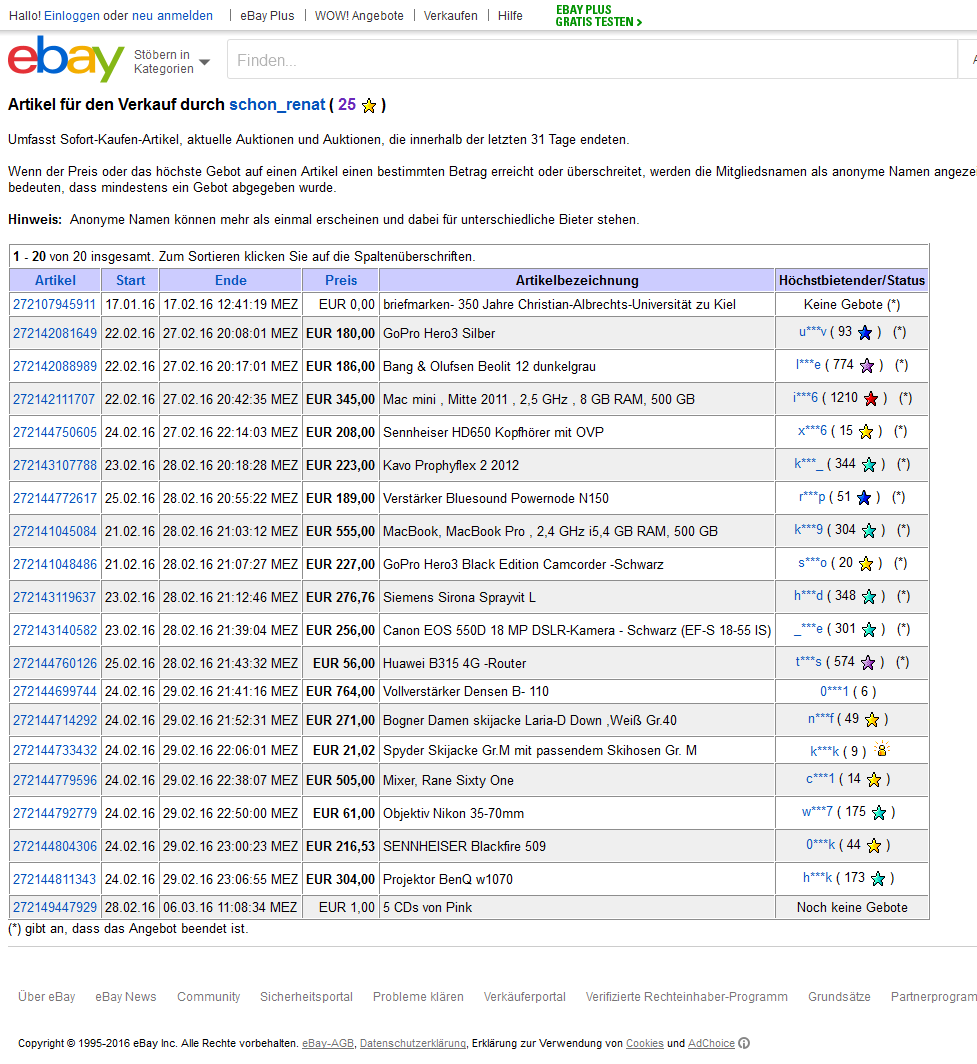
Task: Open WOW! Angebote in the top menu
Action: (x=359, y=16)
